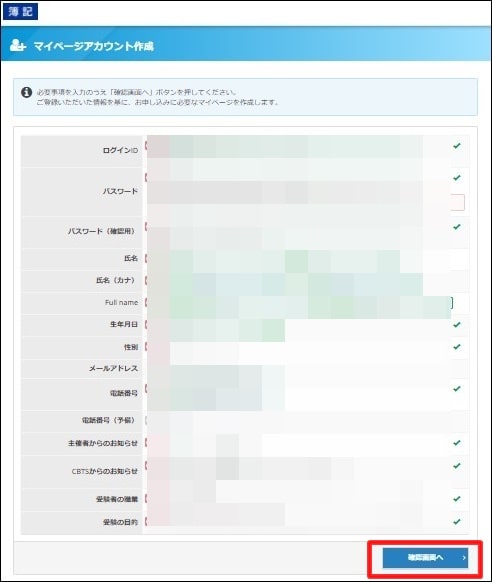
Task: Click the 確認画面へ button
Action: click(425, 558)
